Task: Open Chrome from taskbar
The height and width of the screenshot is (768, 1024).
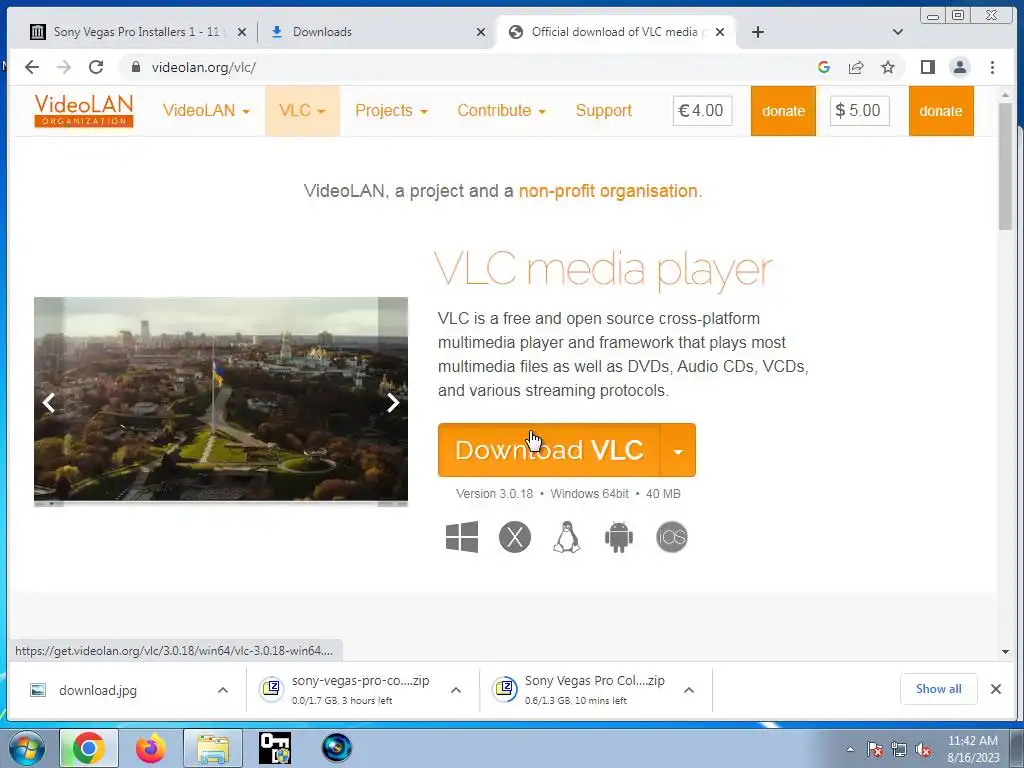Action: [x=89, y=748]
